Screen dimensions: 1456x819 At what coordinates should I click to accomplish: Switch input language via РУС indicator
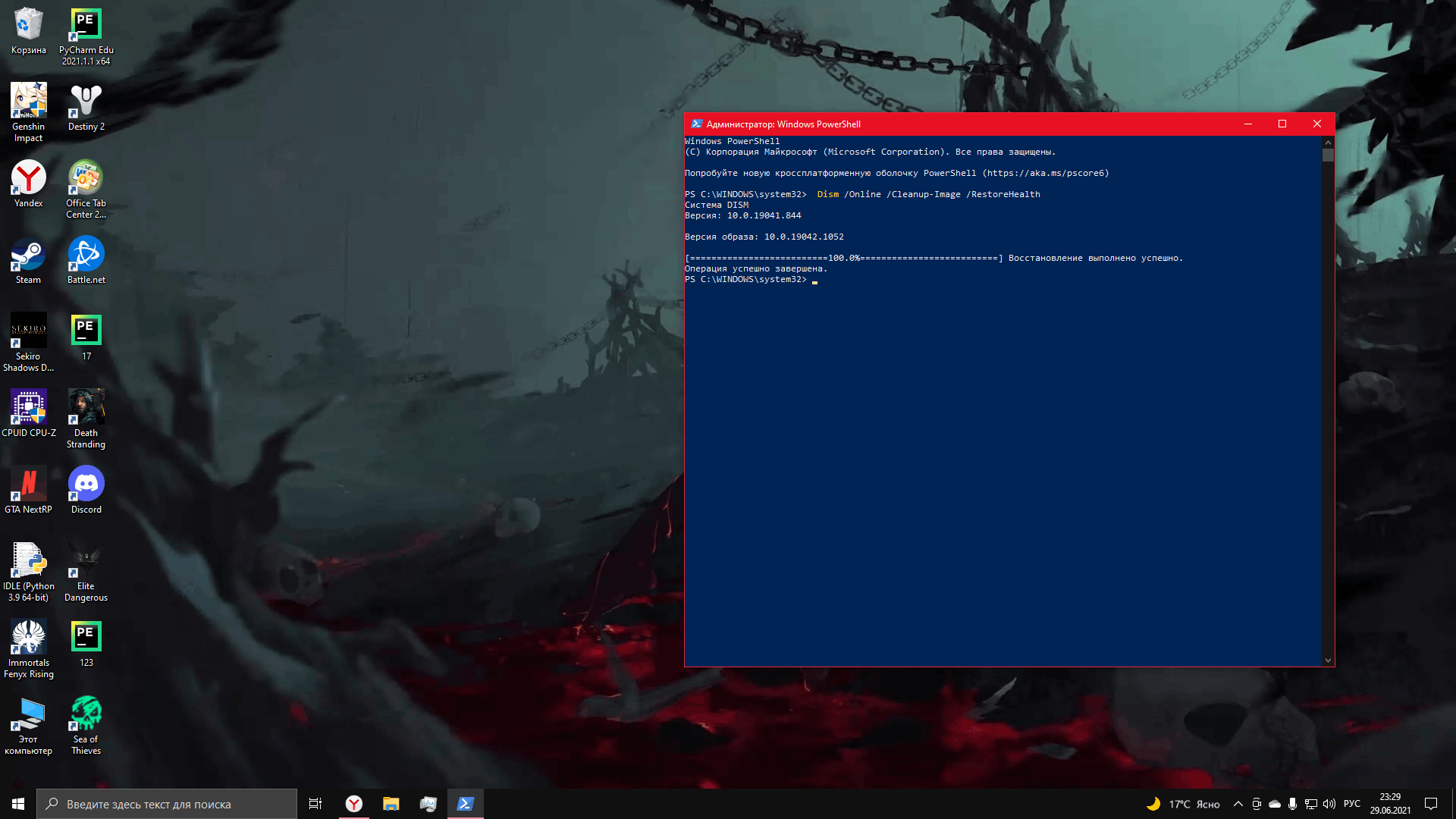pos(1352,804)
